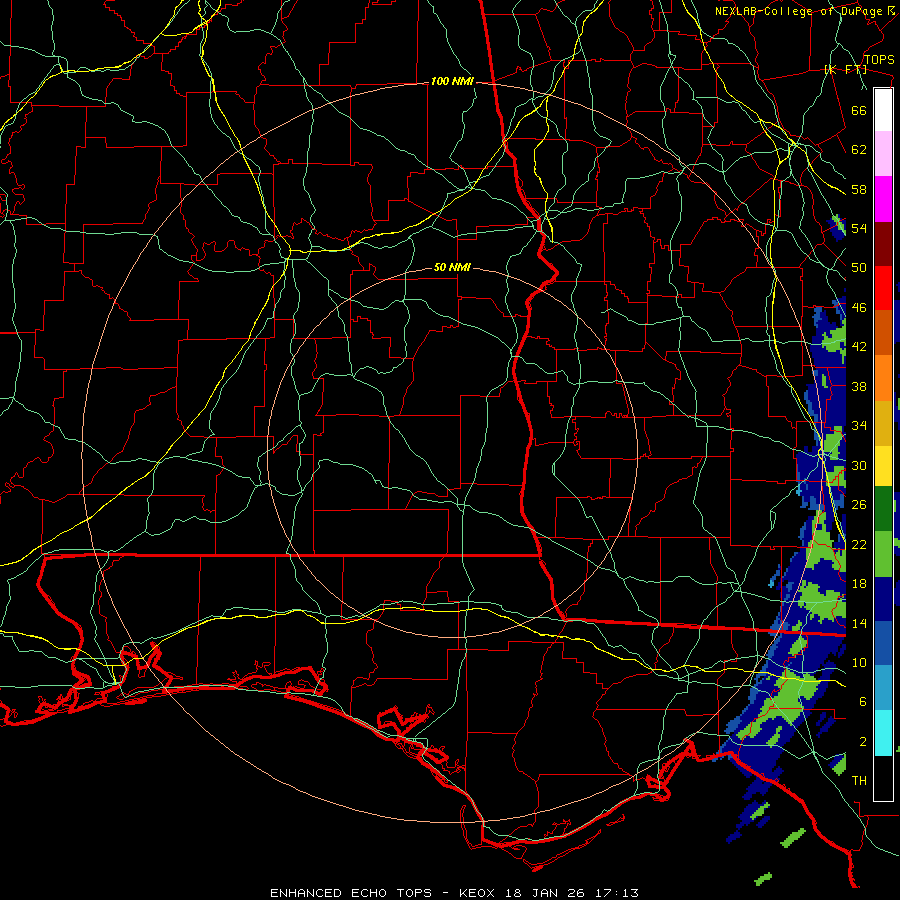Click the 100 NMI range ring label
Screen dimensions: 900x900
click(x=452, y=82)
